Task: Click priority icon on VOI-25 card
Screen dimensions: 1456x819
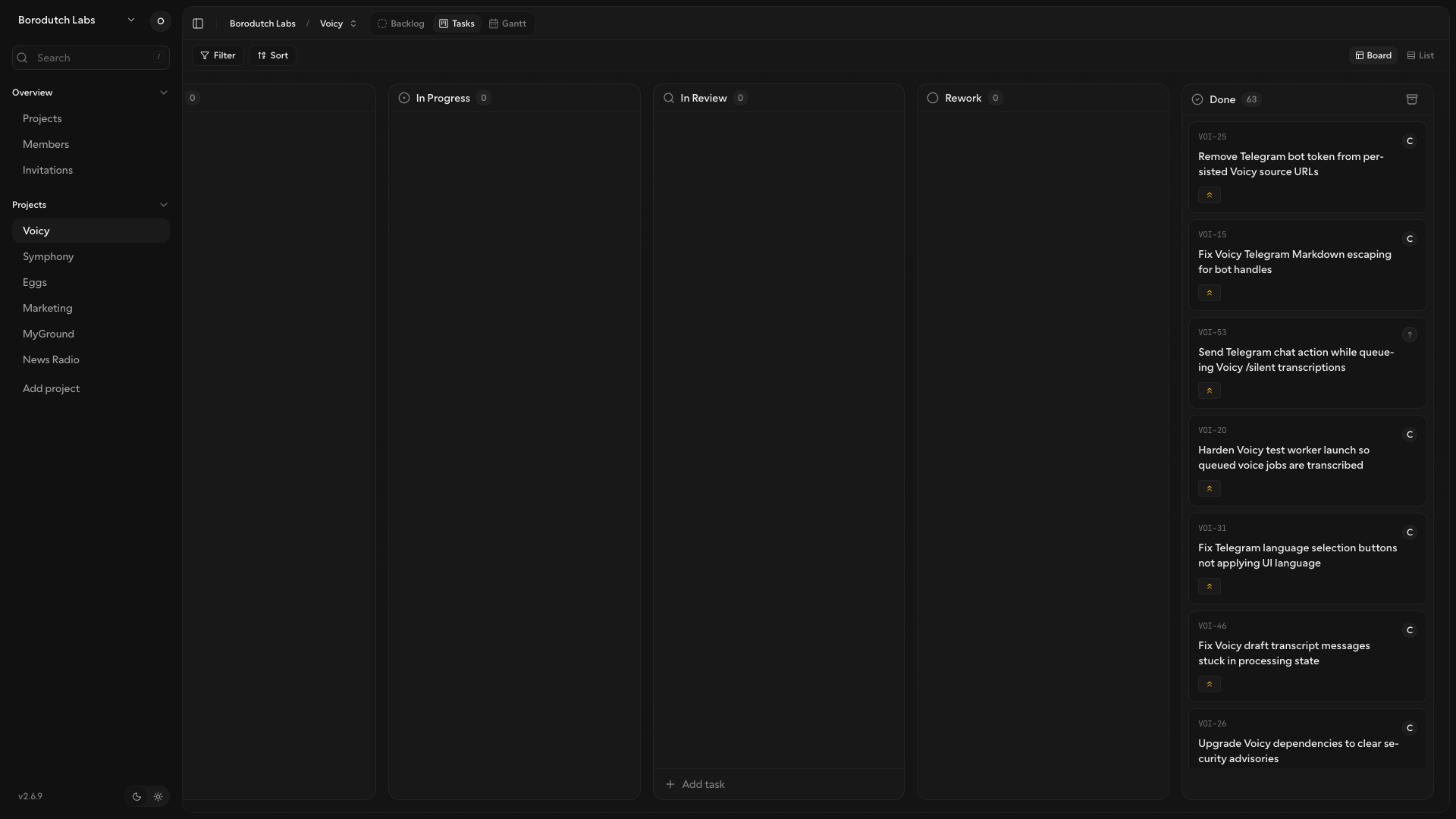Action: pyautogui.click(x=1210, y=195)
